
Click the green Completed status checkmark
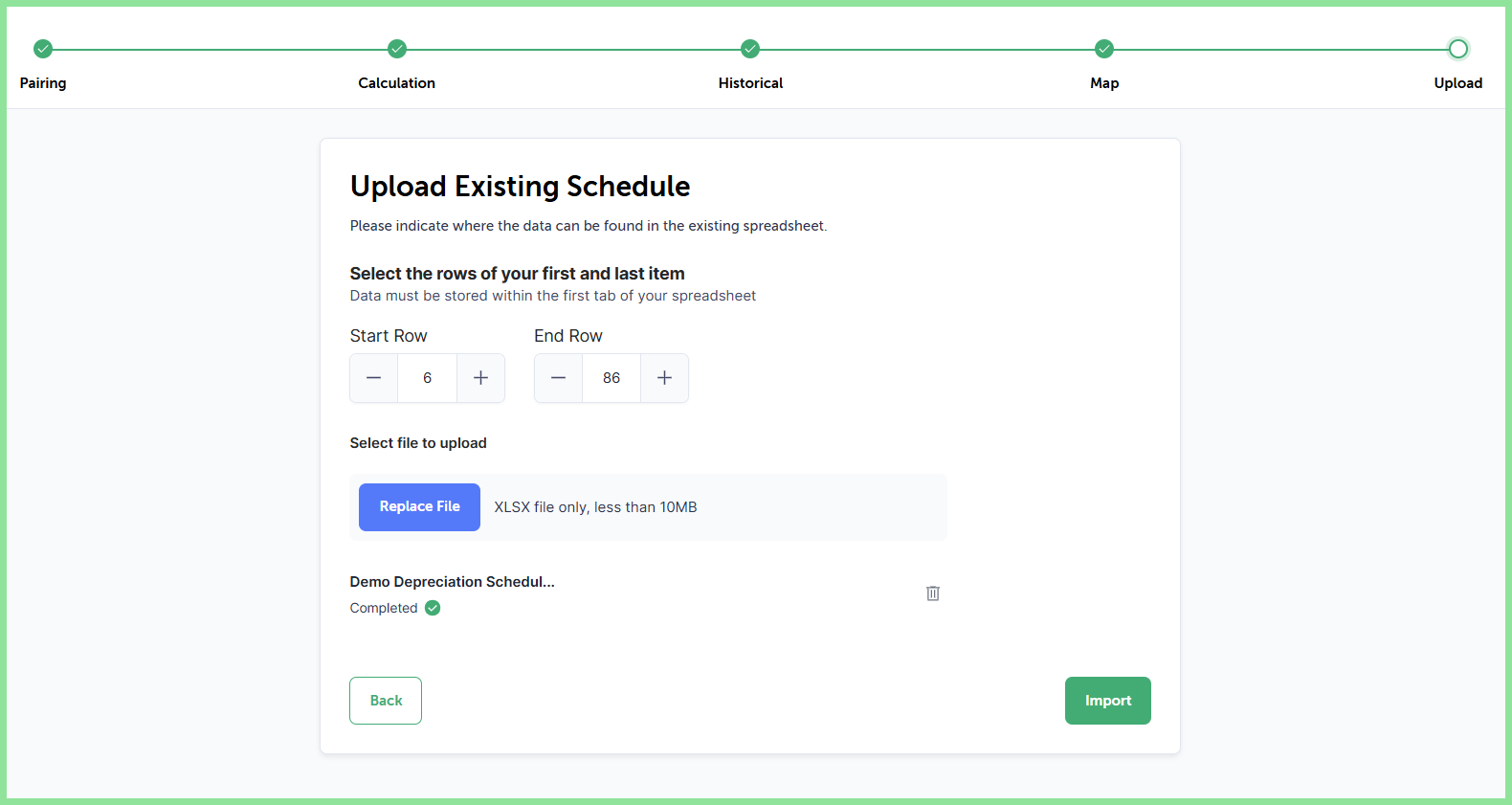point(433,608)
